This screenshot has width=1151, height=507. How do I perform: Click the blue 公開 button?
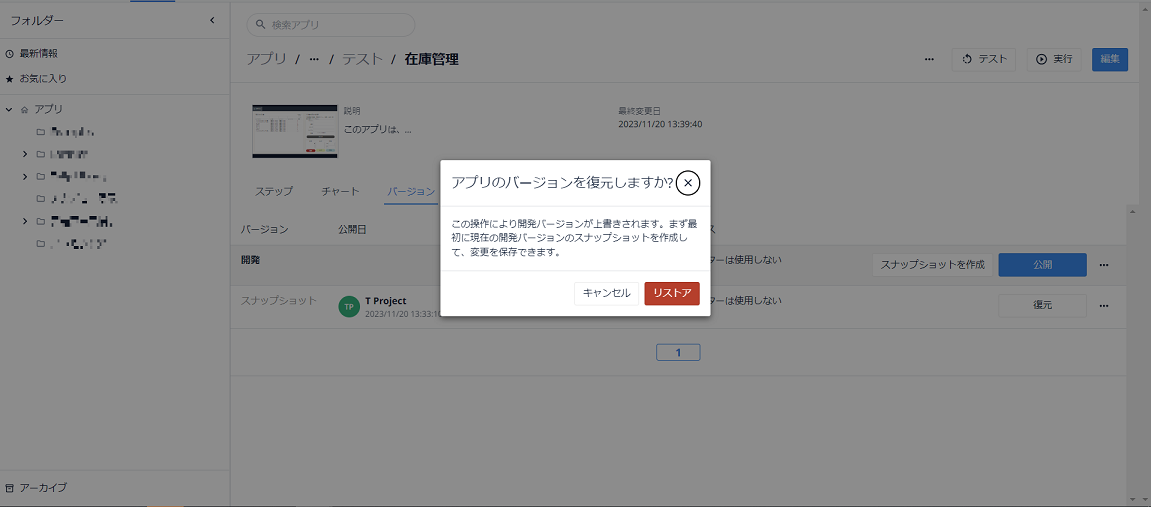coord(1042,265)
